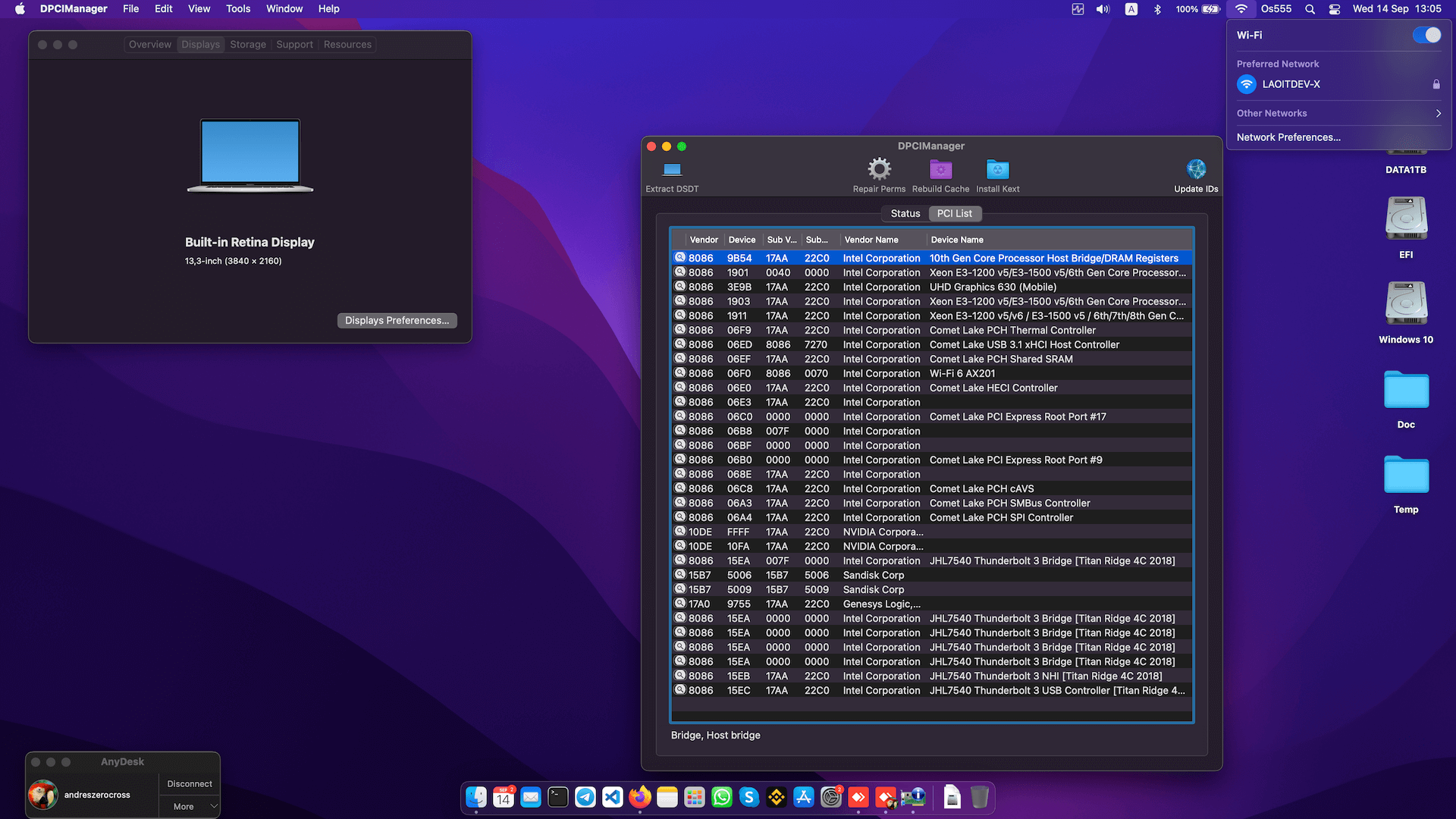Open Control Center from the menu bar
The image size is (1456, 819).
tap(1335, 9)
